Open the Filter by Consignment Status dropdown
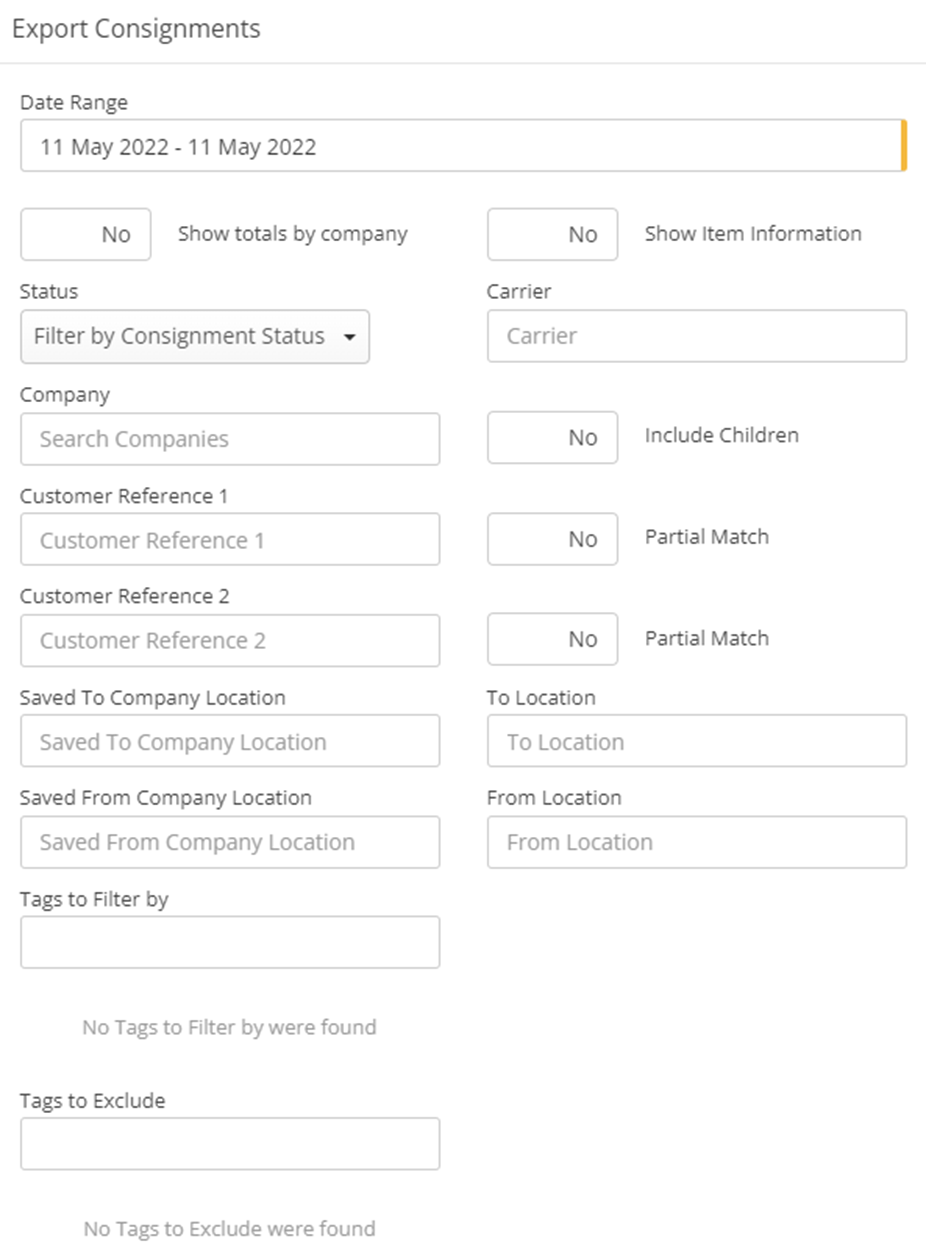The image size is (926, 1250). pyautogui.click(x=194, y=337)
